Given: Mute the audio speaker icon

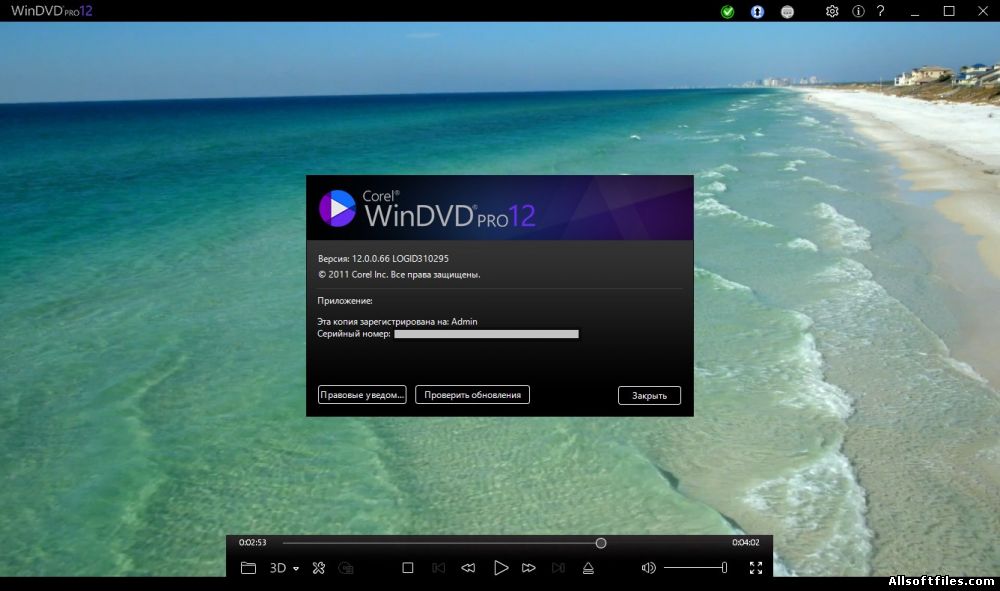Looking at the screenshot, I should pos(648,568).
